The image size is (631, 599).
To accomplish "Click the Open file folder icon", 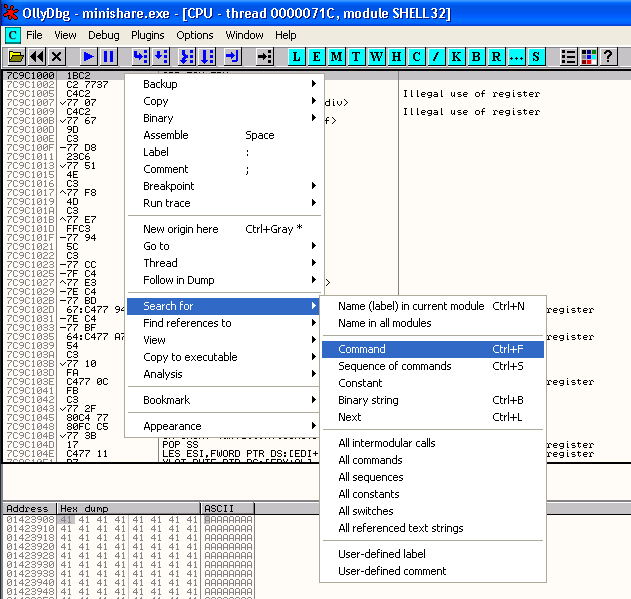I will (x=16, y=57).
